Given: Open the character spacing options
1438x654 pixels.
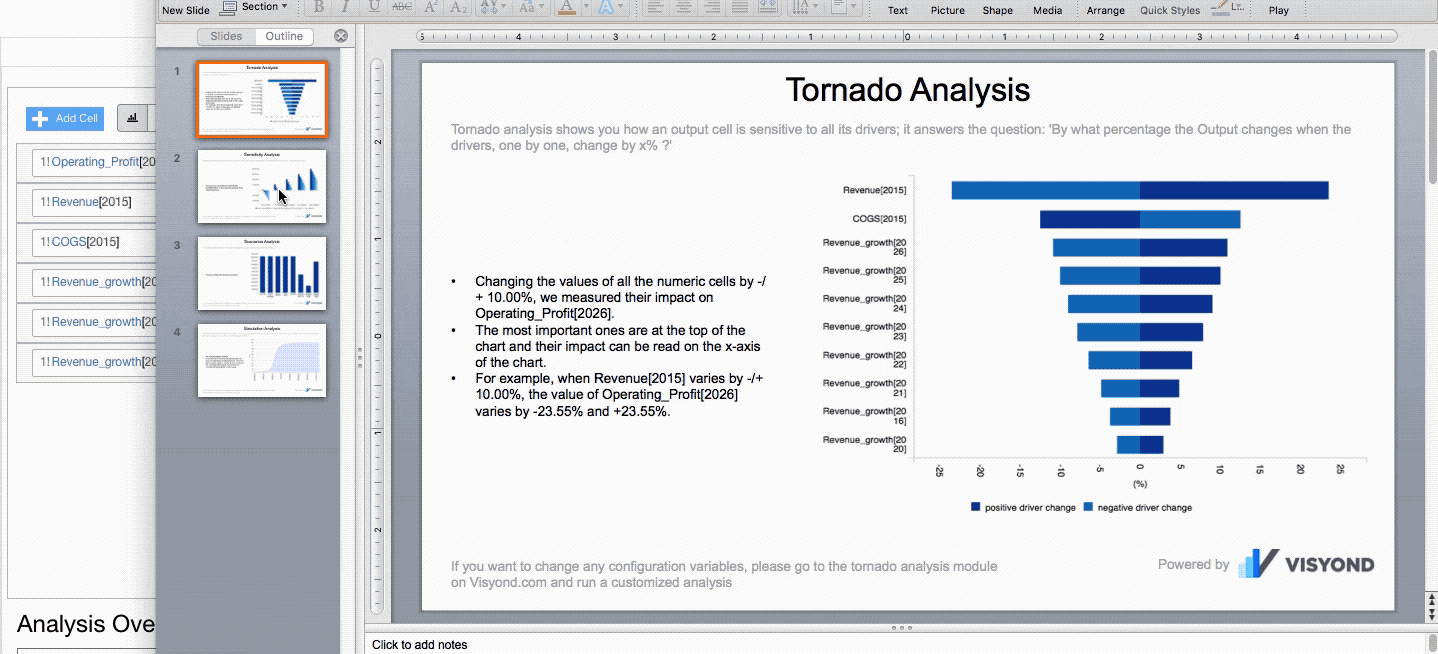Looking at the screenshot, I should pos(494,7).
